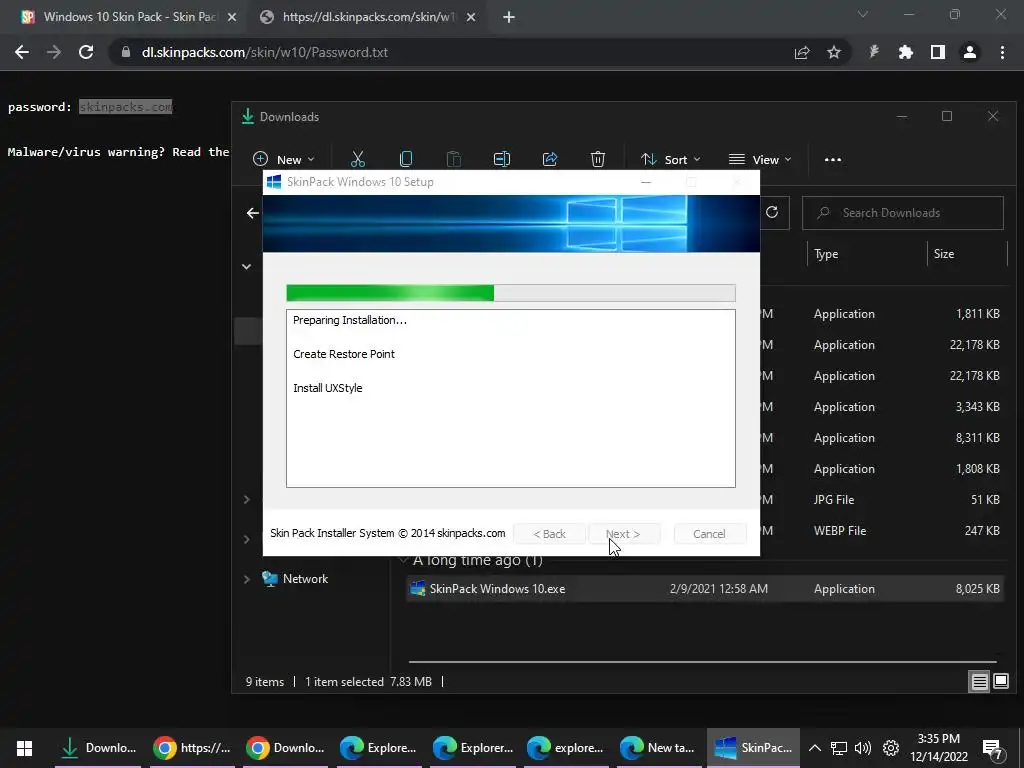
Task: Click the 3,343 KB size cell
Action: (978, 406)
